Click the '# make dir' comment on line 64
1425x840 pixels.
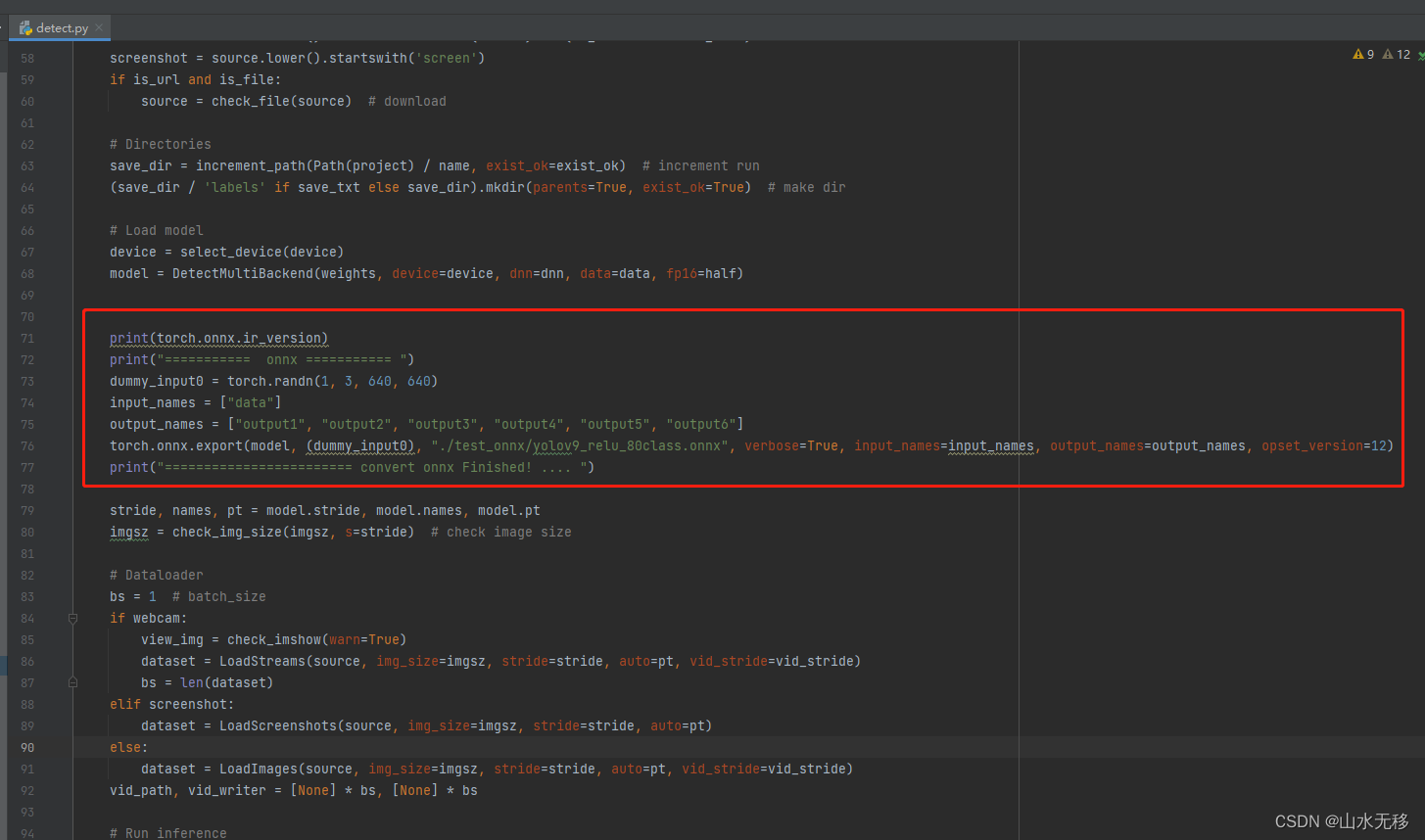coord(807,187)
